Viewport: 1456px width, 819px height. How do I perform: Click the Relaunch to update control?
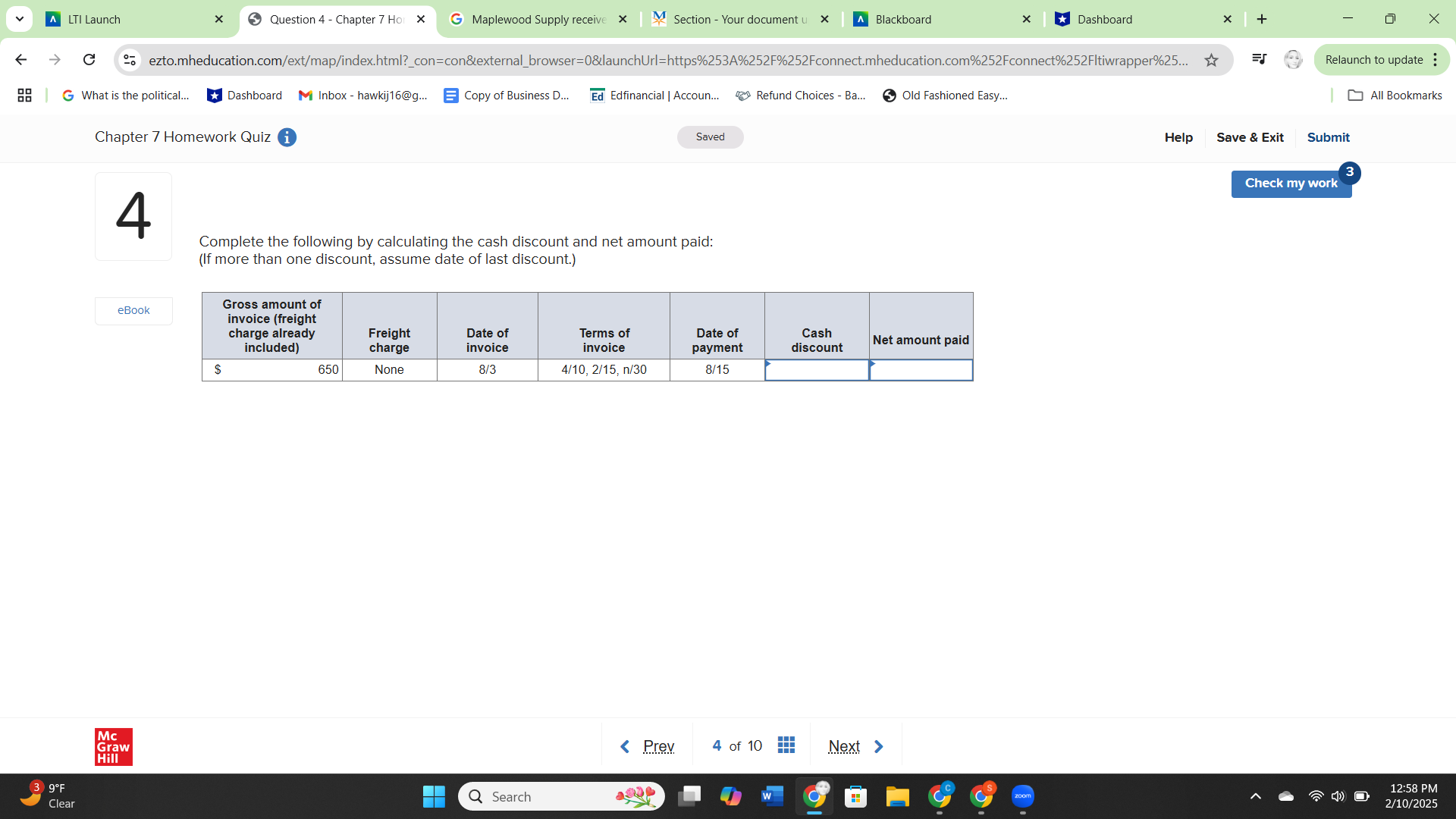(x=1374, y=59)
